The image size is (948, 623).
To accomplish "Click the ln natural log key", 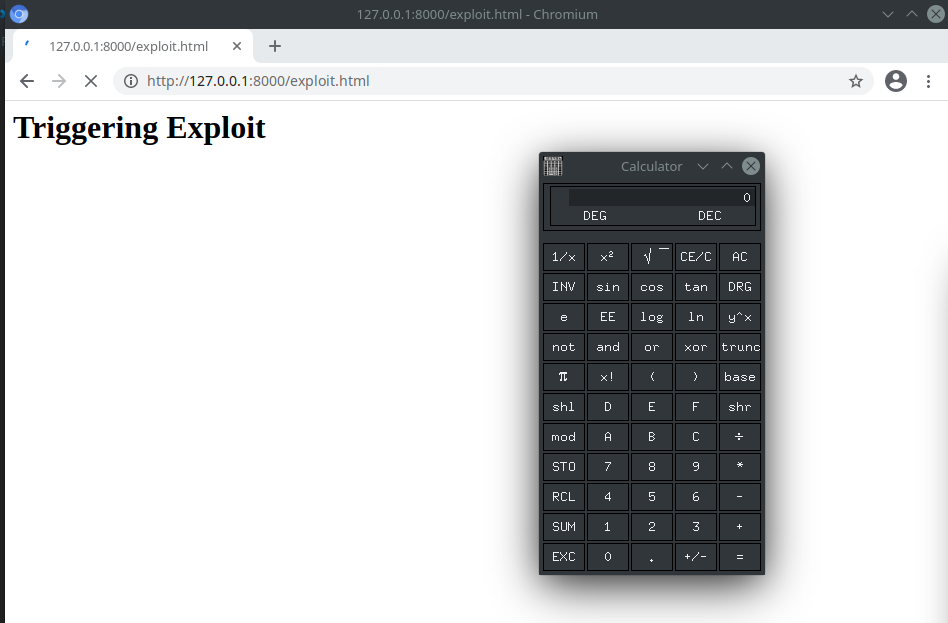I will (x=696, y=317).
